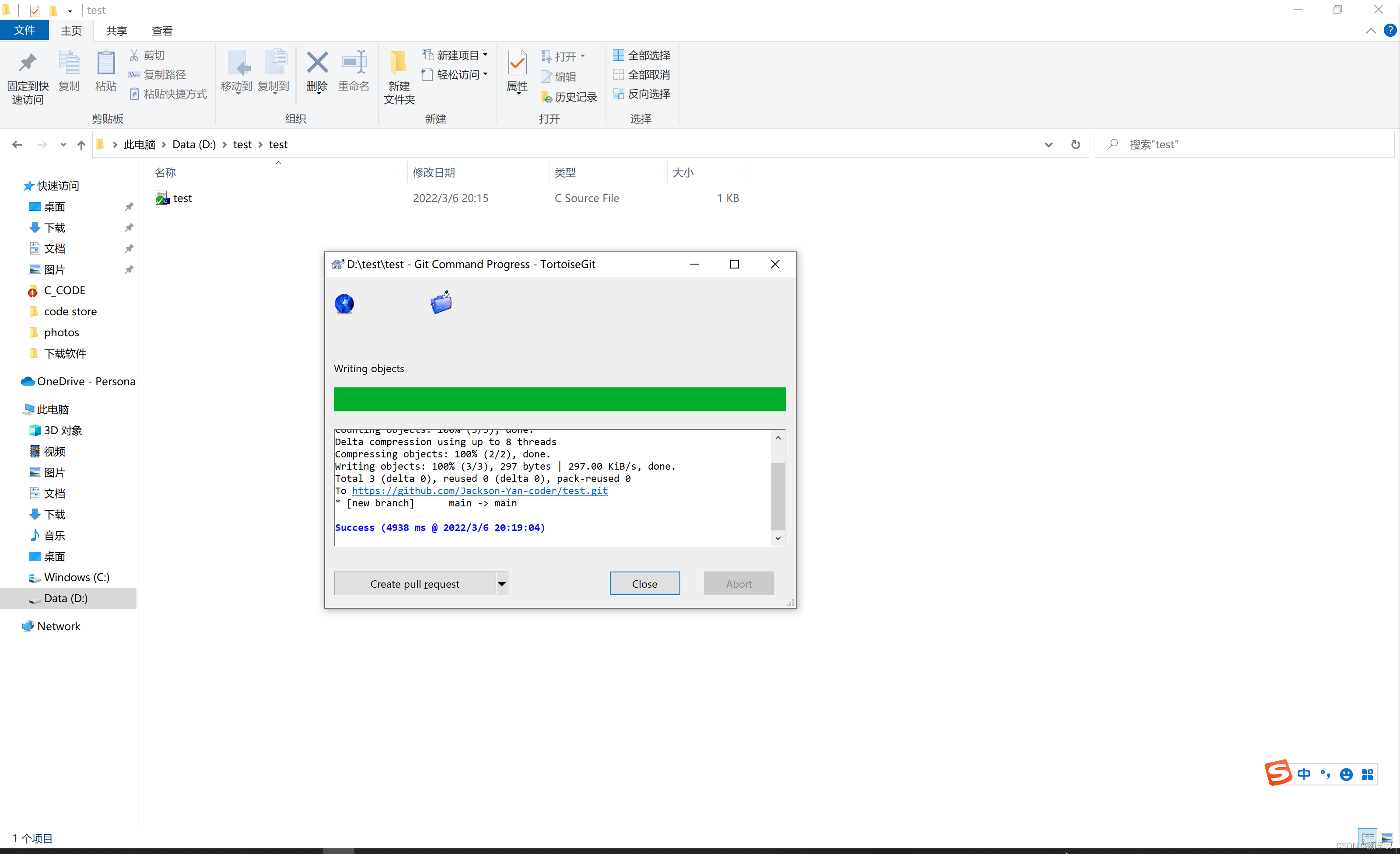Click the Up directory arrow icon
This screenshot has width=1400, height=854.
coord(81,145)
